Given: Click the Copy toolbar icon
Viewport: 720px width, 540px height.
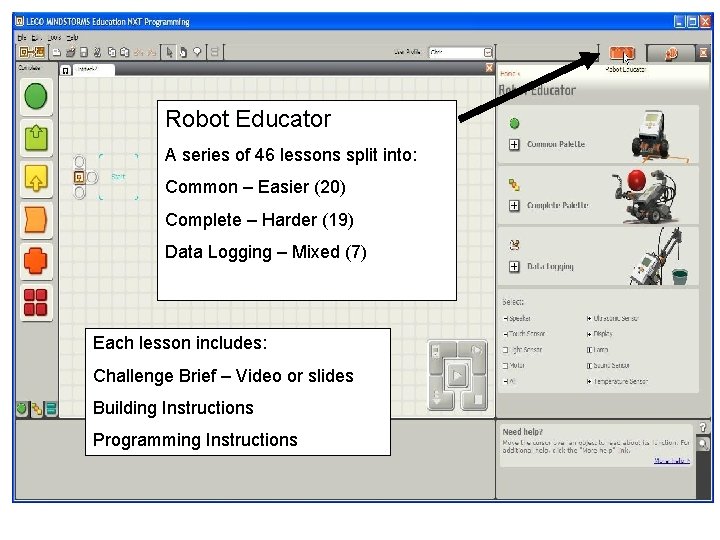Looking at the screenshot, I should click(x=112, y=52).
